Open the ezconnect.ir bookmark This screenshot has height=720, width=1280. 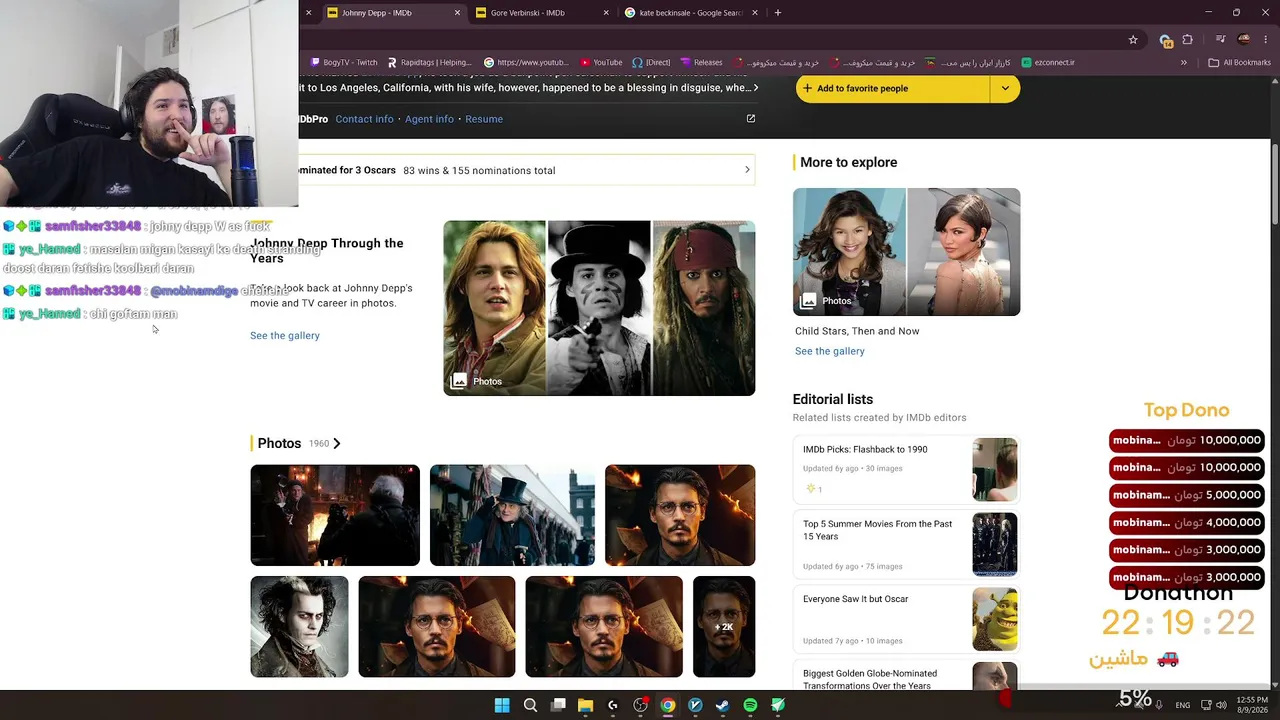click(1048, 62)
